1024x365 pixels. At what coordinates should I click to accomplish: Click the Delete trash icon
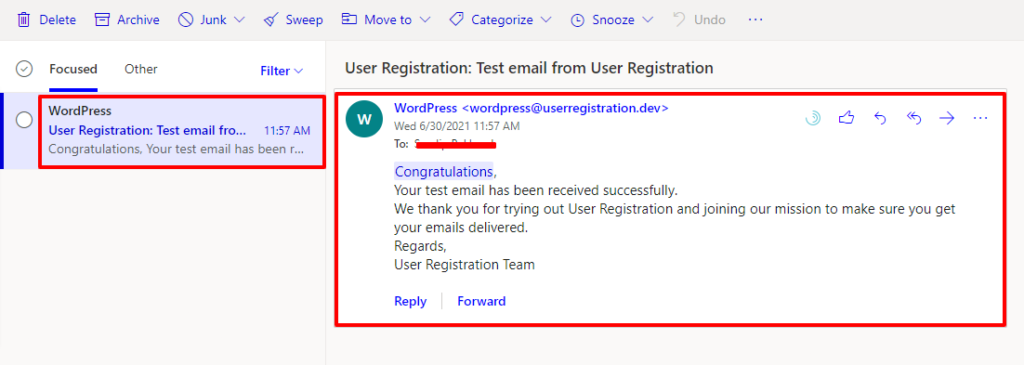coord(24,20)
